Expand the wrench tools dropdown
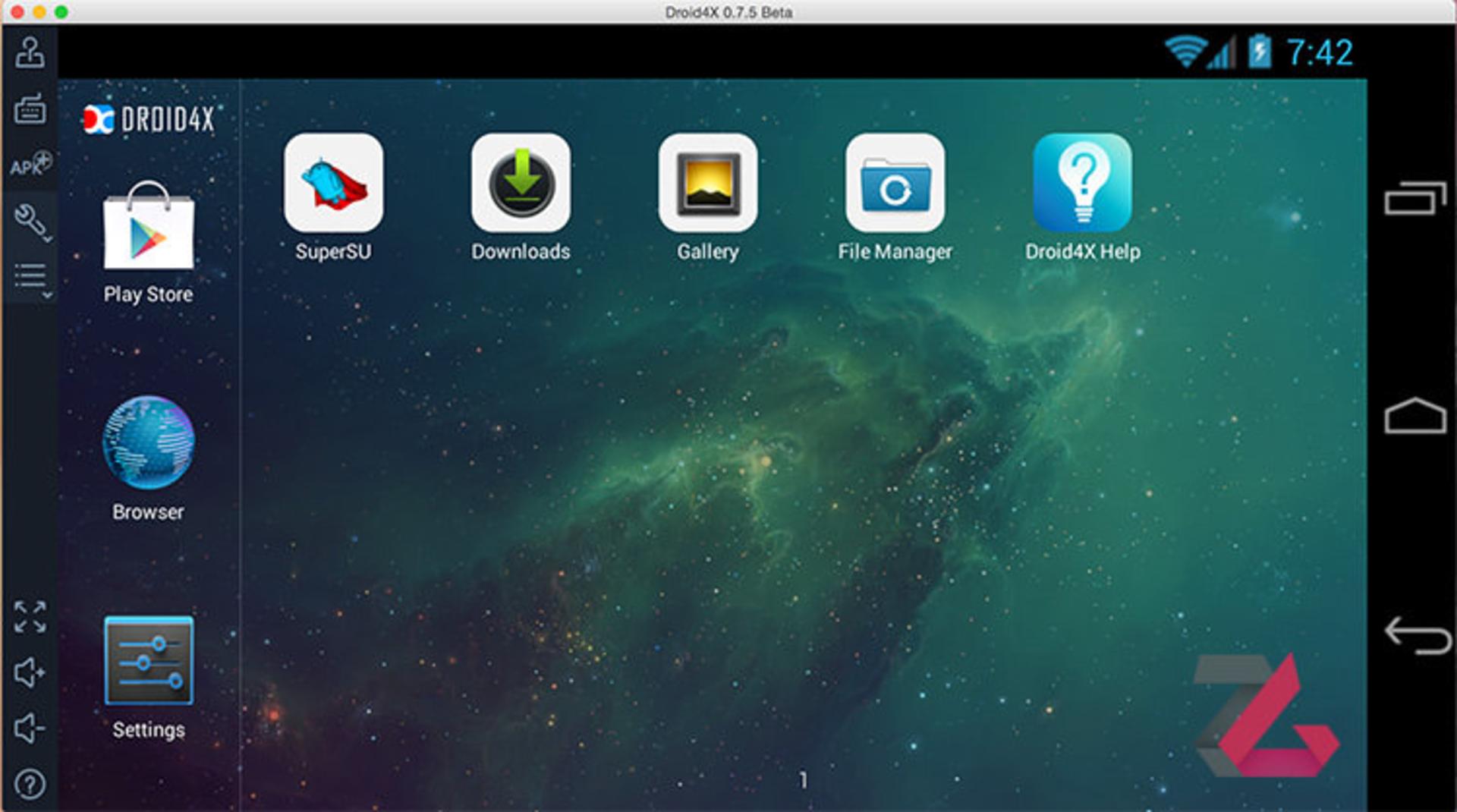 coord(31,222)
